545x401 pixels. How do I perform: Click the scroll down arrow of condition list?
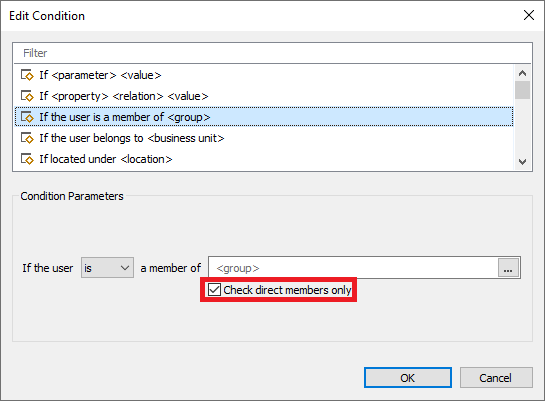click(522, 162)
